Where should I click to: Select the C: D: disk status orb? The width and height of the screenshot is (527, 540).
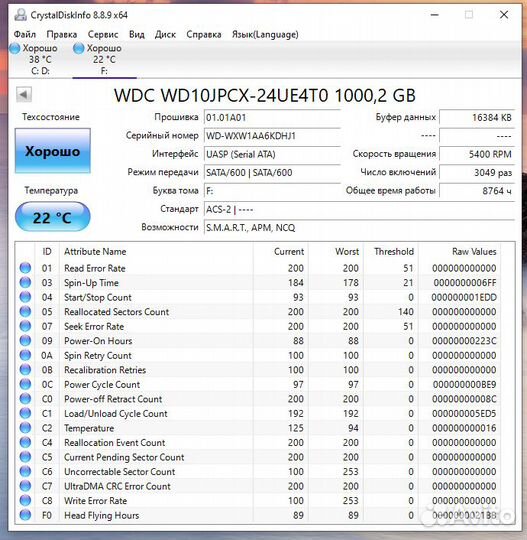click(x=14, y=49)
